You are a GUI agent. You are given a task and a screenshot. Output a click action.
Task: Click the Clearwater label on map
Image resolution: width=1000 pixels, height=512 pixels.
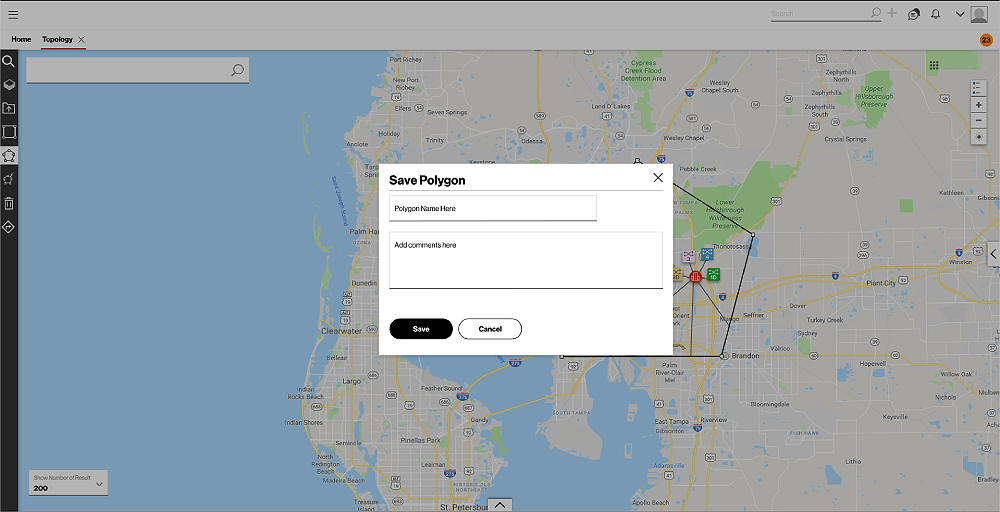pos(342,332)
